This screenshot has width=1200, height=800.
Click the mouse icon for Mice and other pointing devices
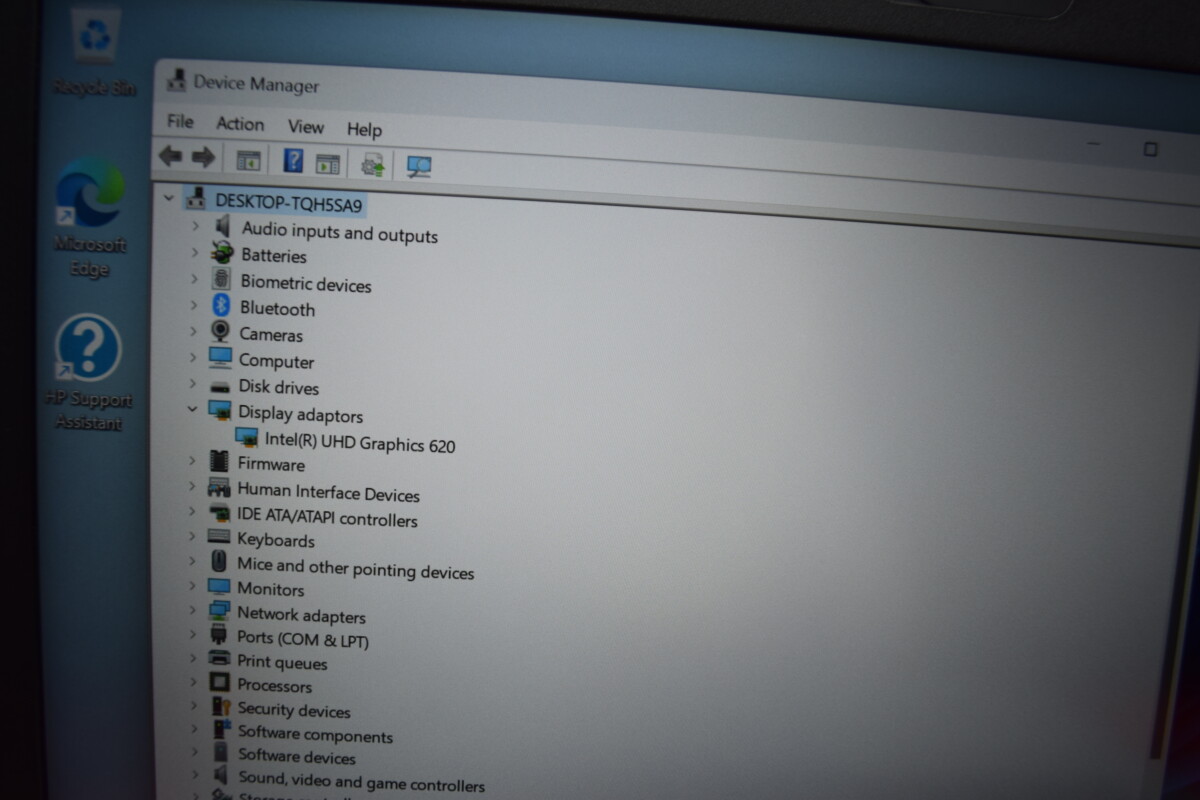point(218,562)
